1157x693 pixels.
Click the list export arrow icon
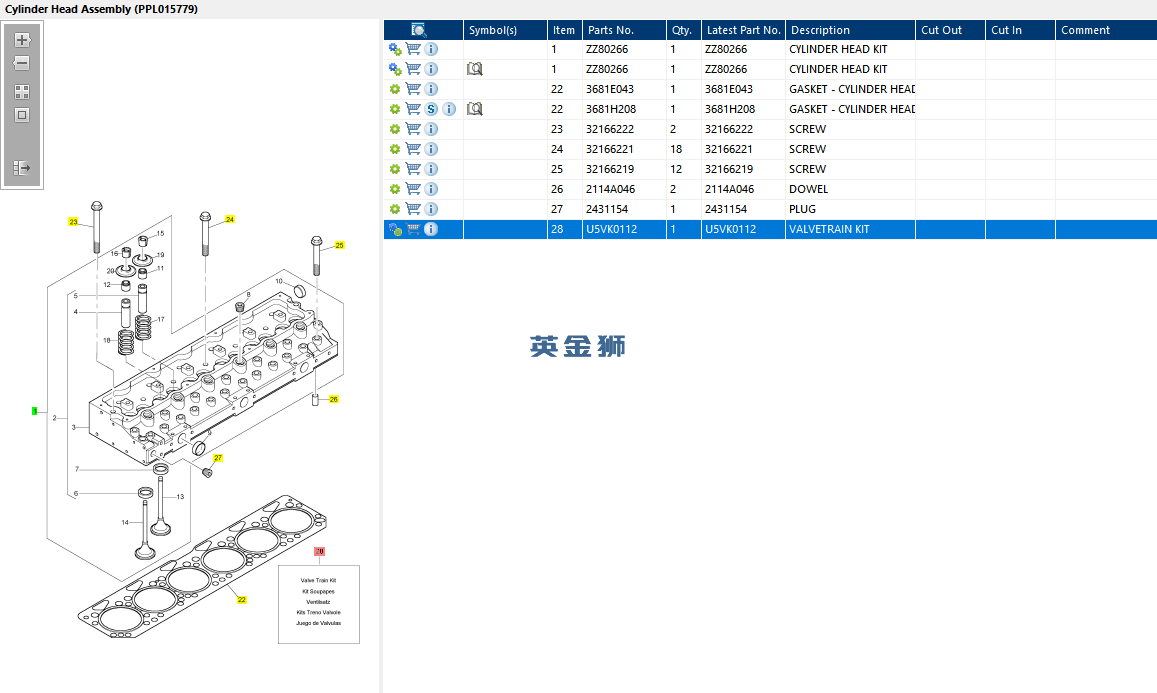[x=22, y=168]
